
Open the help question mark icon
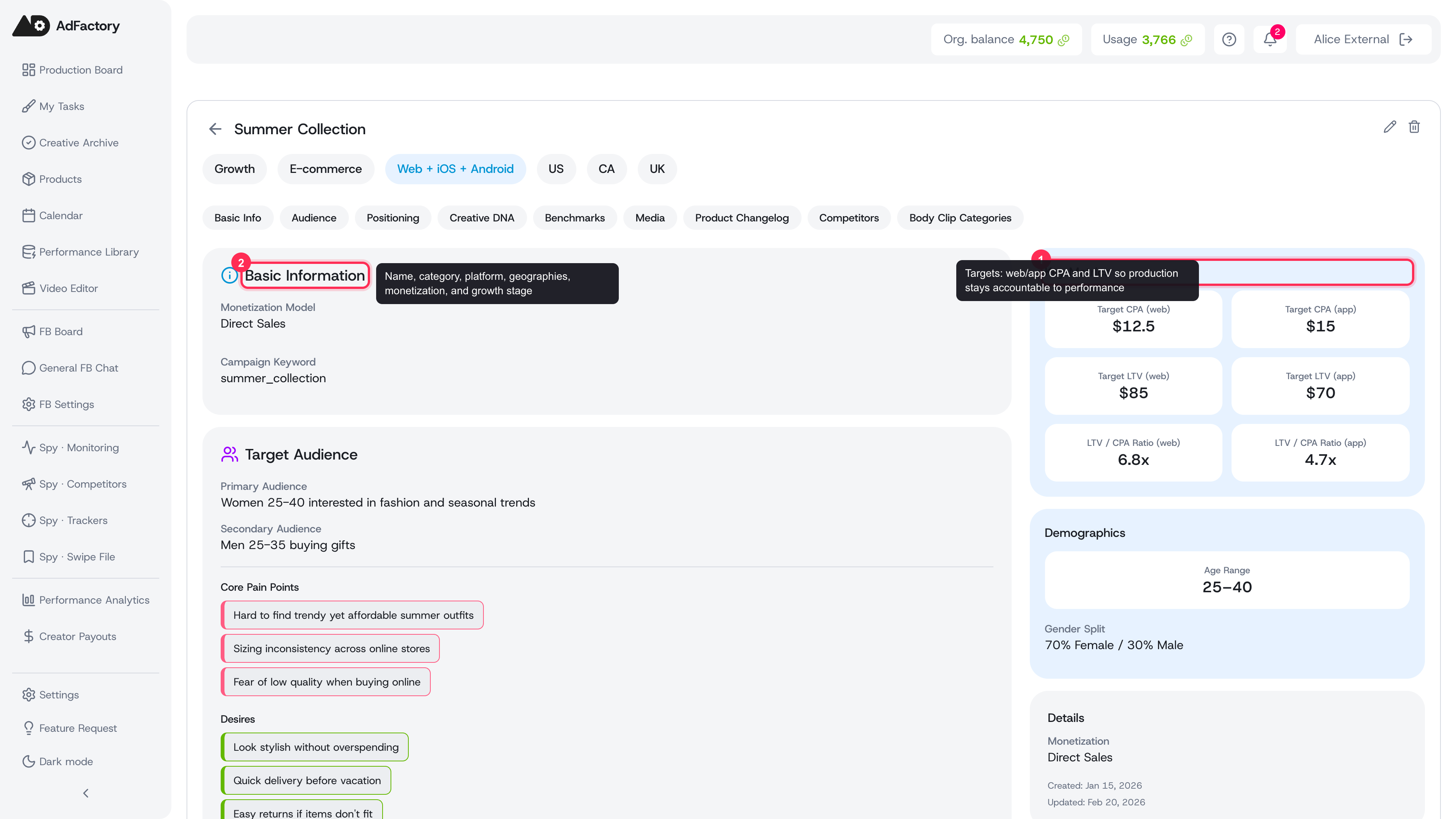tap(1229, 39)
